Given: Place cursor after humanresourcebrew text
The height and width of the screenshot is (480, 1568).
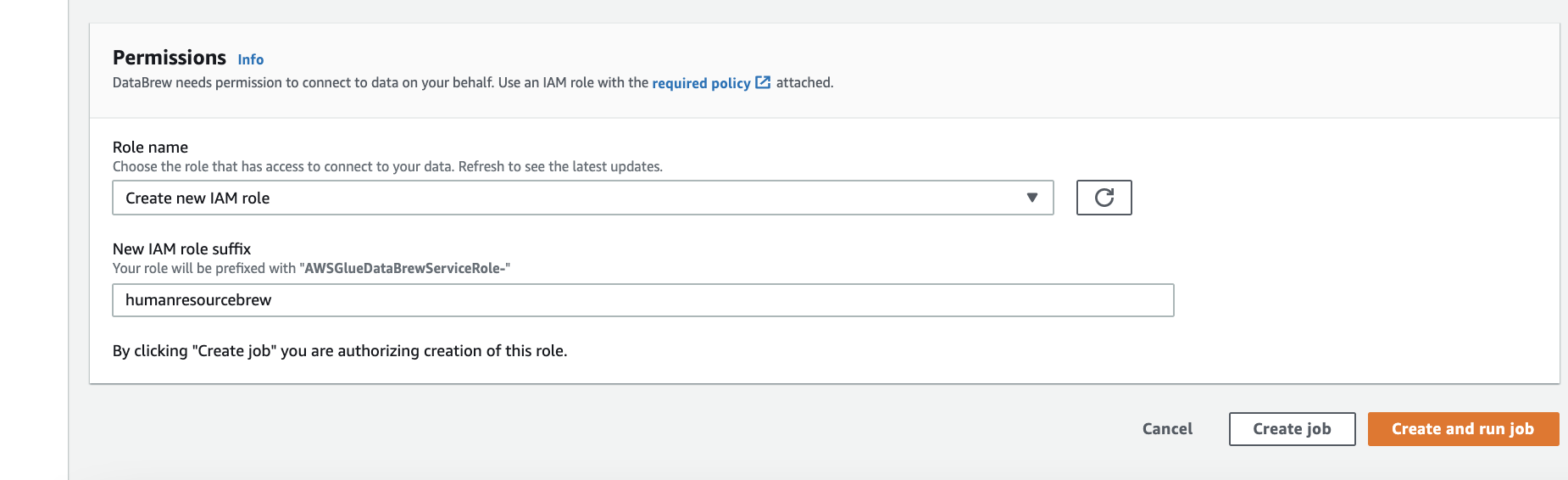Looking at the screenshot, I should point(273,300).
